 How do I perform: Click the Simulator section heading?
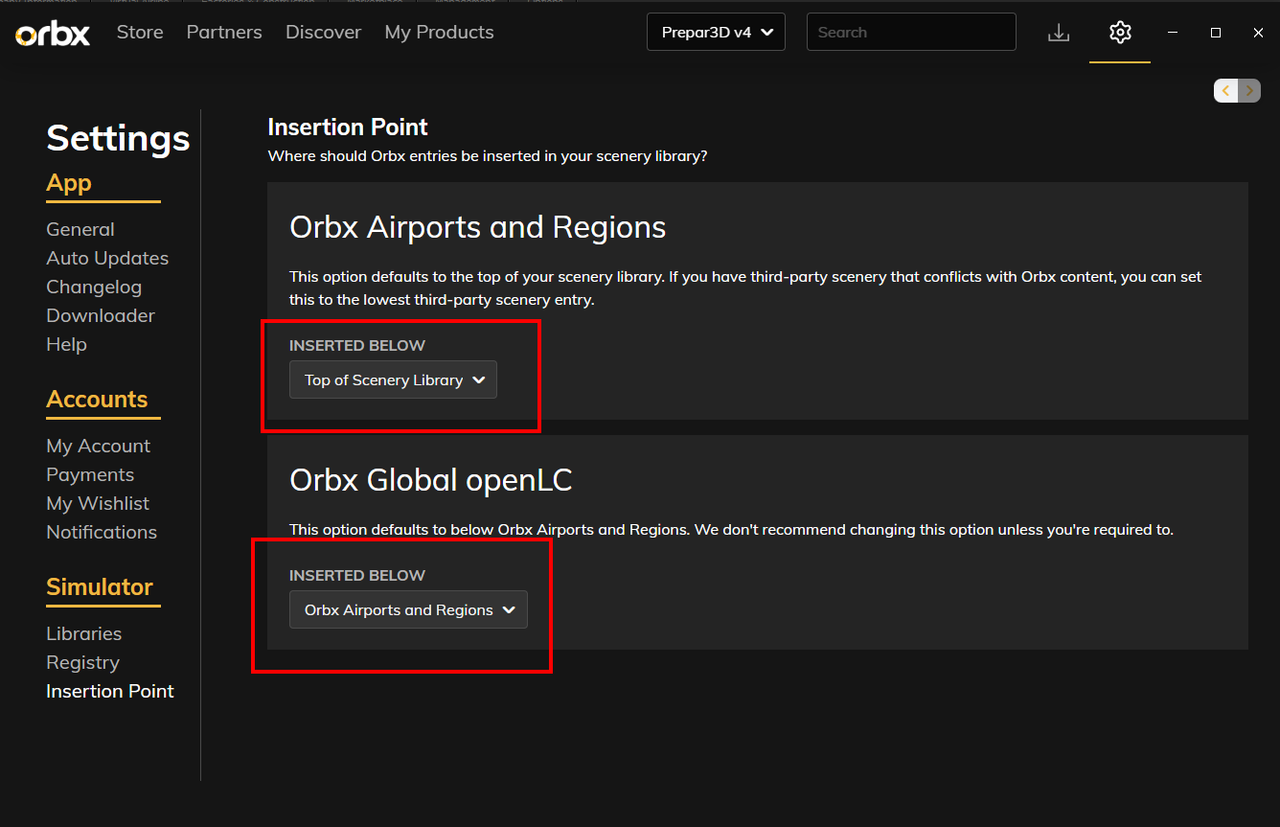click(x=100, y=587)
